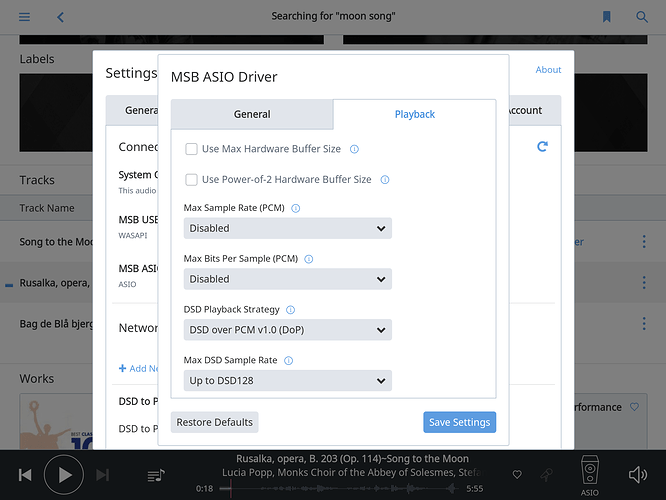This screenshot has width=666, height=500.
Task: Open Max Sample Rate (PCM) dropdown
Action: (288, 229)
